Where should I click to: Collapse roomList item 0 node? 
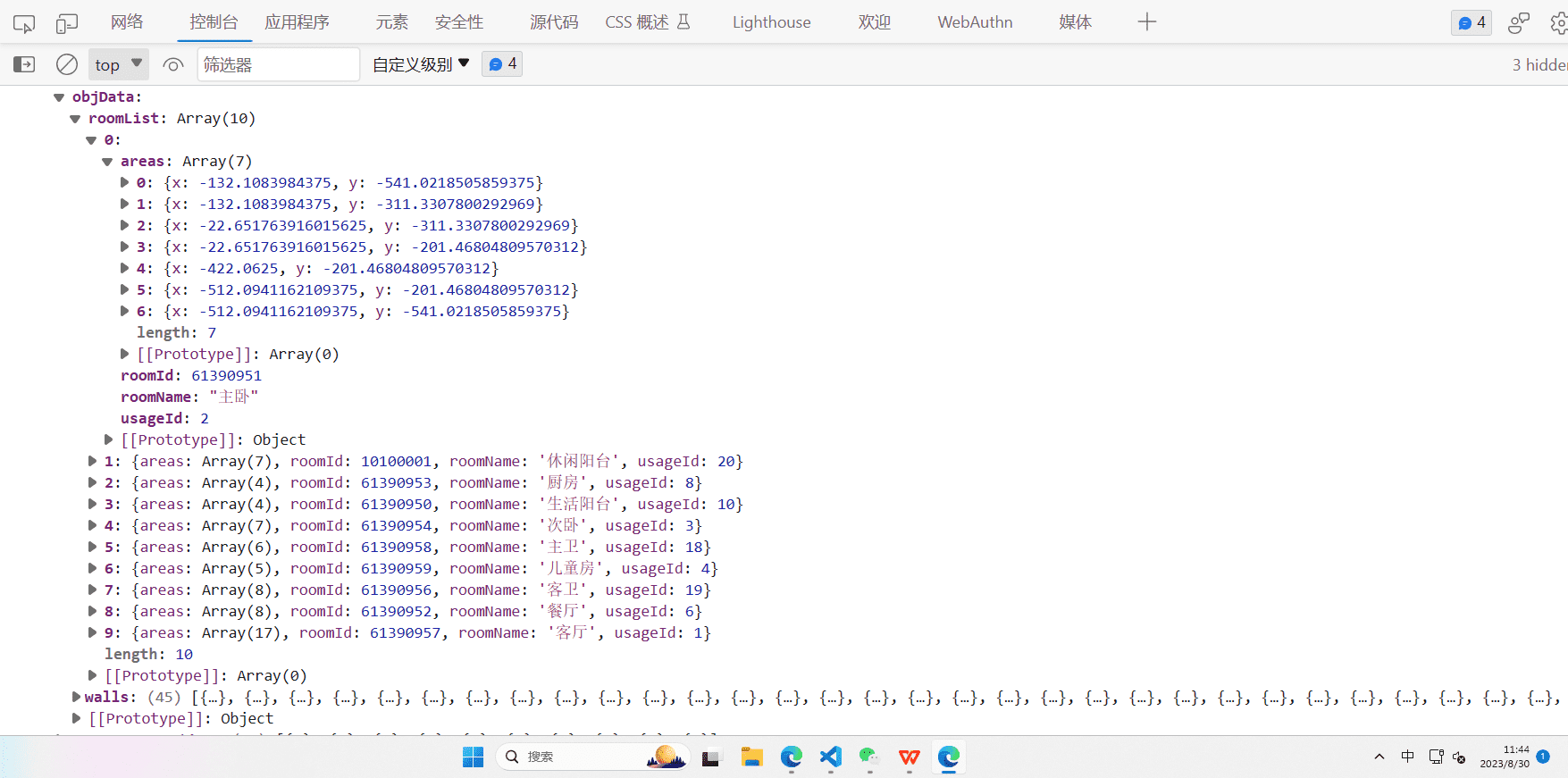[x=91, y=140]
